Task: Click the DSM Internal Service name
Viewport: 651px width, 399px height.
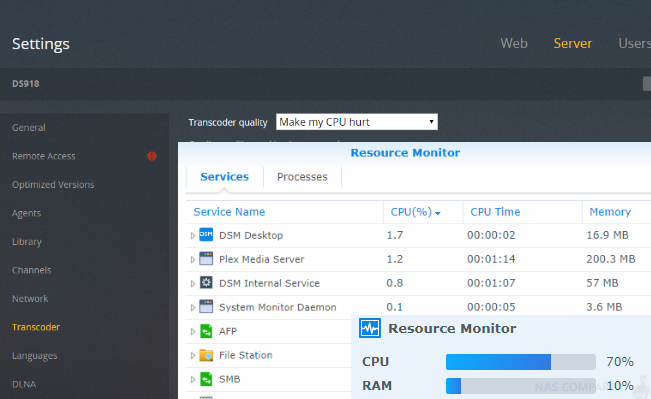Action: point(269,283)
